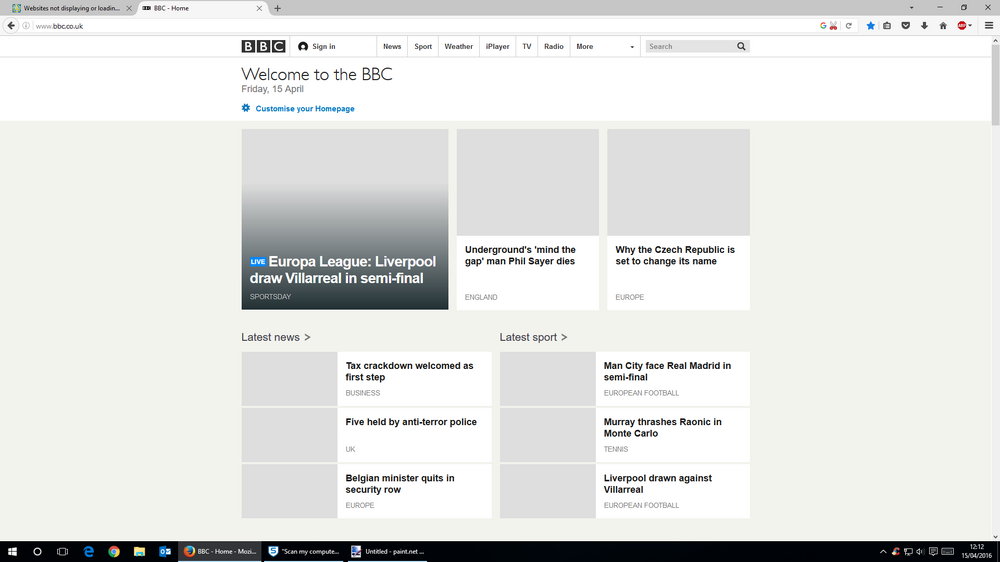Select the BBC - Home tab

tap(202, 8)
